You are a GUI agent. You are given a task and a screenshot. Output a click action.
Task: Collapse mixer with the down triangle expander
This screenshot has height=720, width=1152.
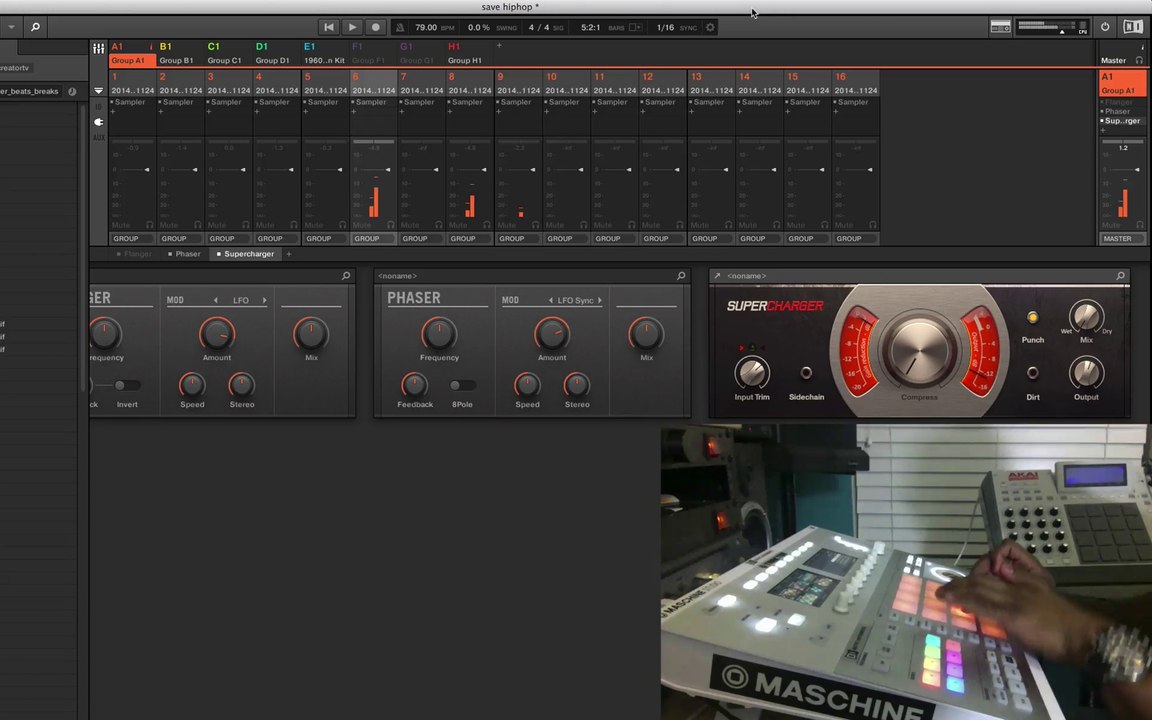pyautogui.click(x=98, y=90)
